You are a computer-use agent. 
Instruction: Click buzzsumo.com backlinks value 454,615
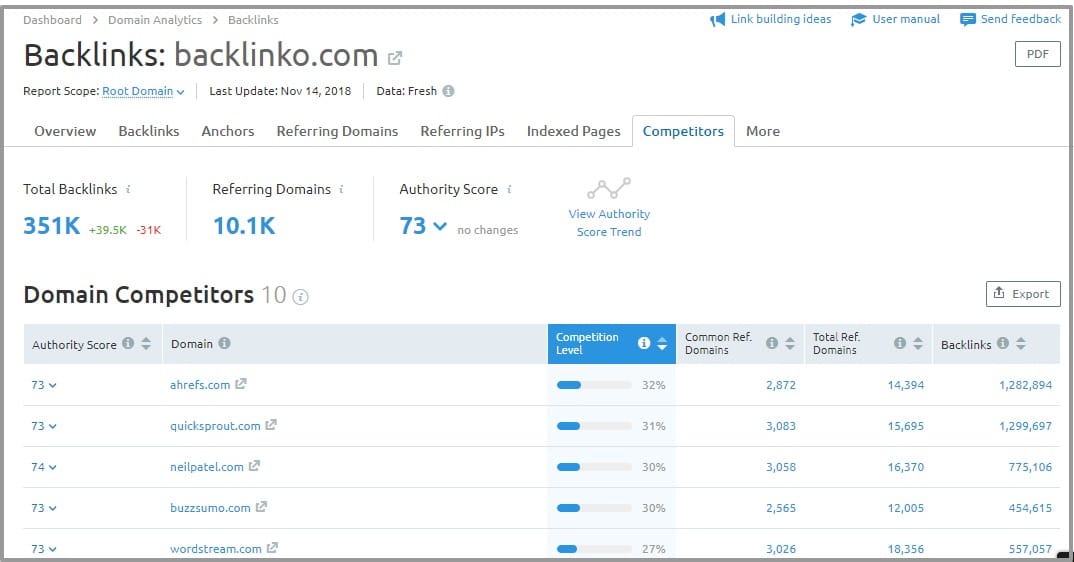(x=1030, y=509)
